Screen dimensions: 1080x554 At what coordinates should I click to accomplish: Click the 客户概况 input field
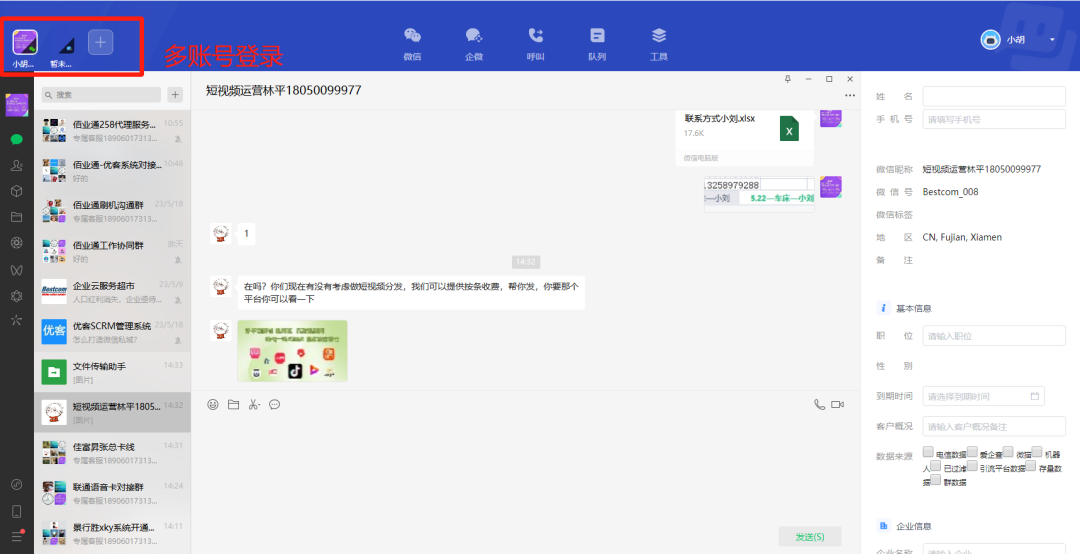tap(994, 427)
